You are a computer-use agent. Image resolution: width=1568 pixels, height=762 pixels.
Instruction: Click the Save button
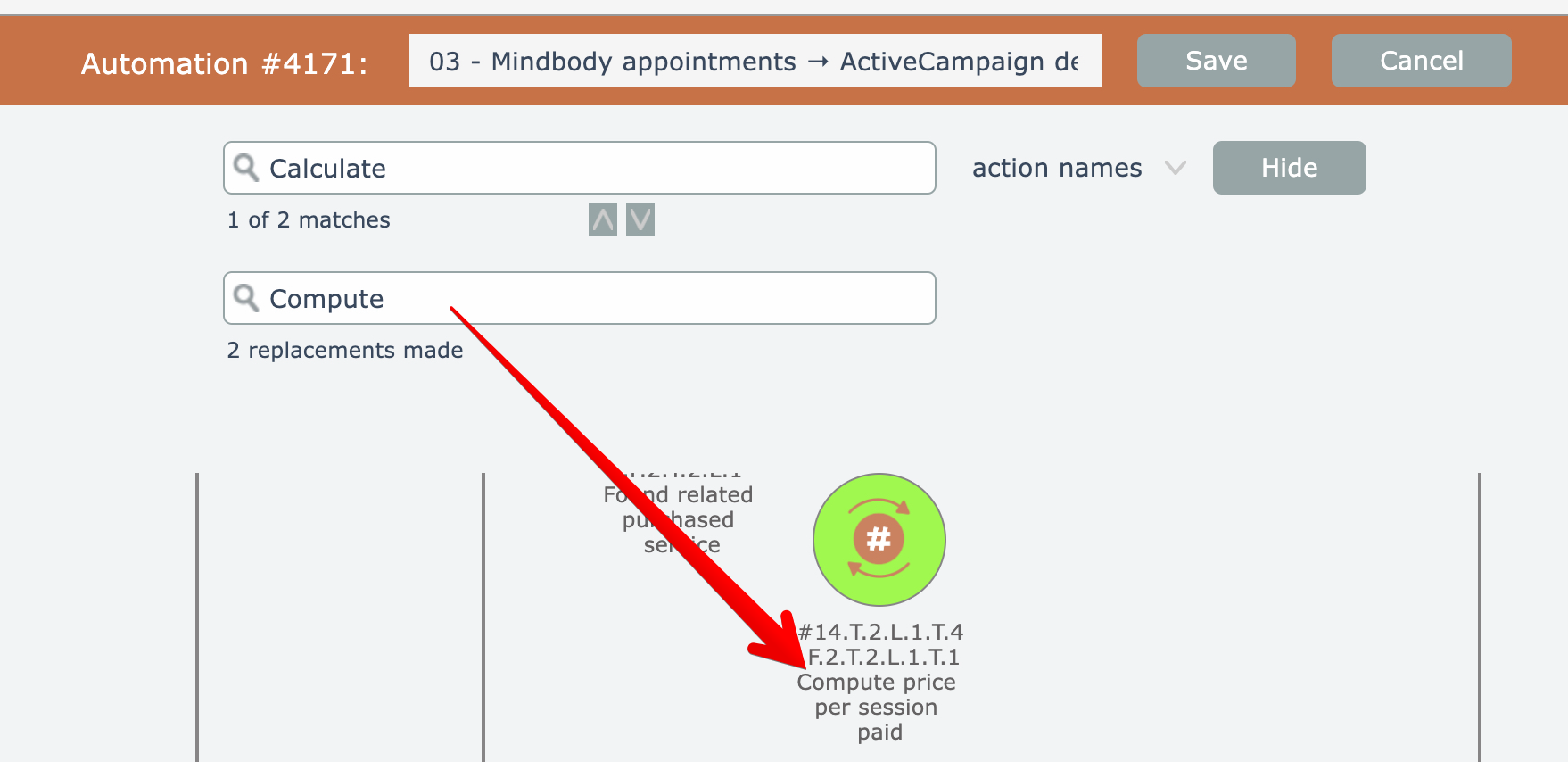1216,61
